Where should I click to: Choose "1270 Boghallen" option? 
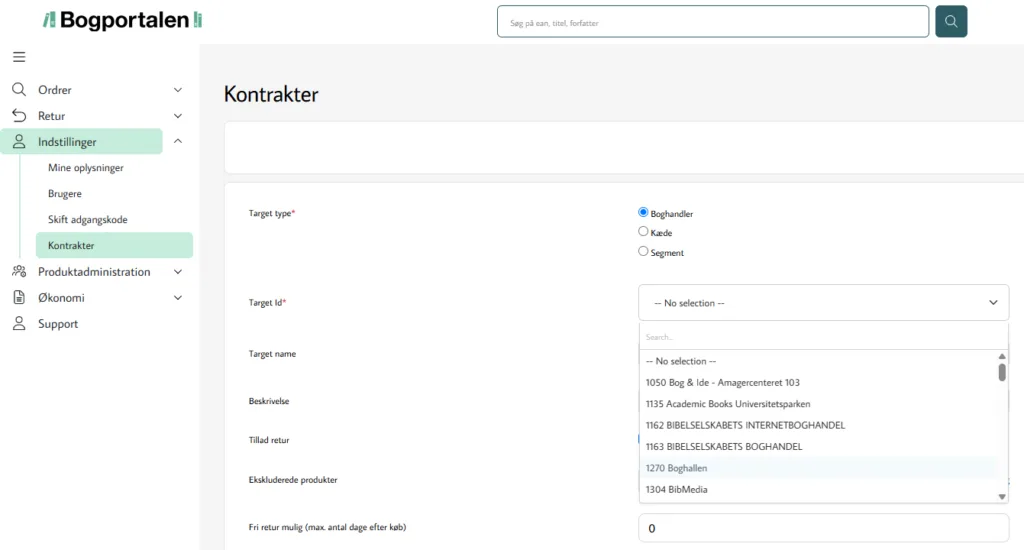click(819, 468)
